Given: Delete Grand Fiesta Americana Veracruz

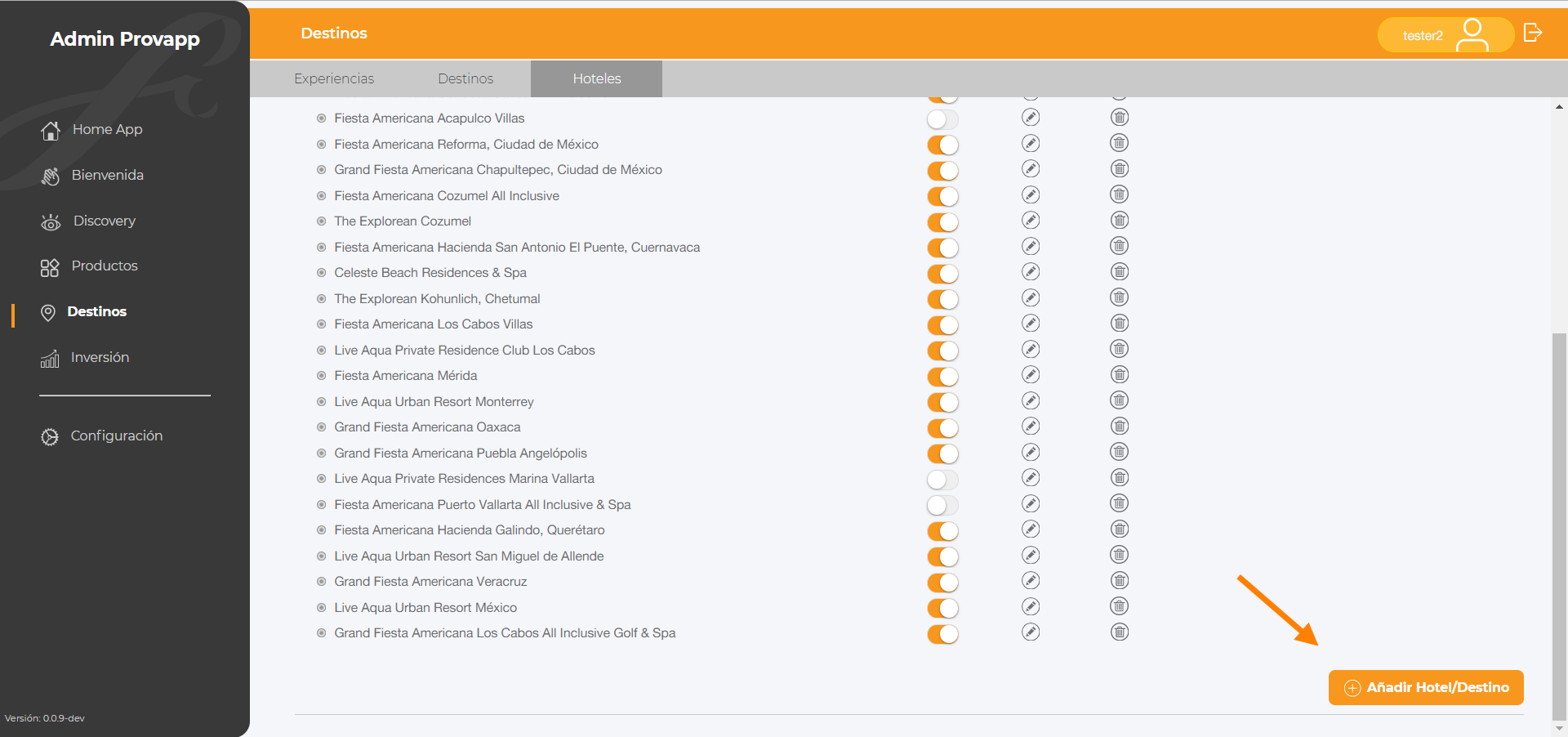Looking at the screenshot, I should [x=1120, y=581].
